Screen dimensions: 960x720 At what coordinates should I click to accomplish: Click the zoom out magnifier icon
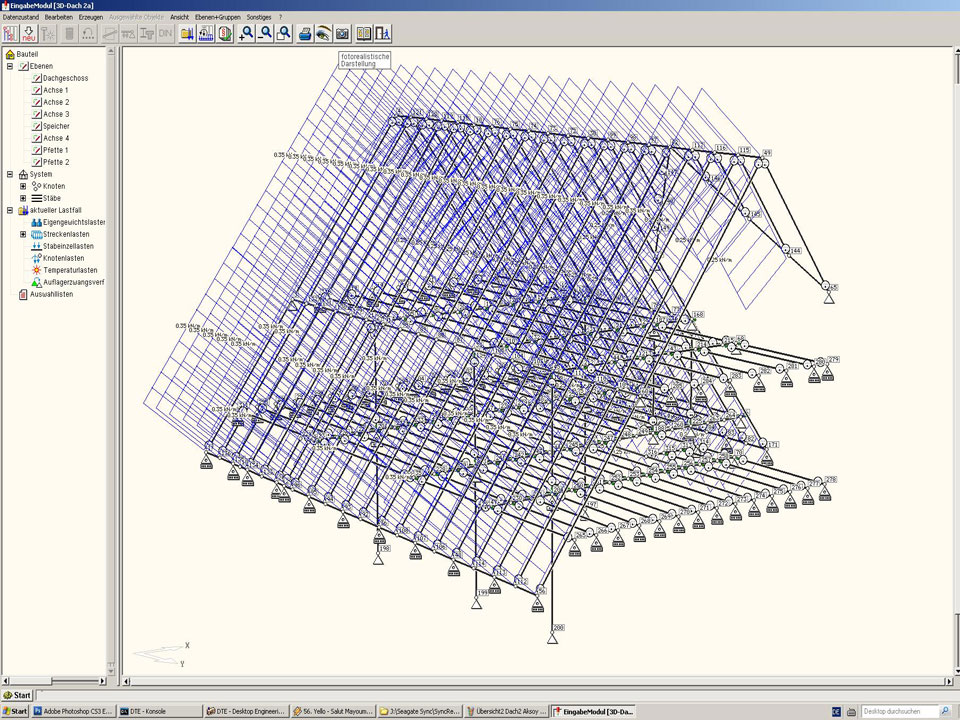click(x=265, y=33)
